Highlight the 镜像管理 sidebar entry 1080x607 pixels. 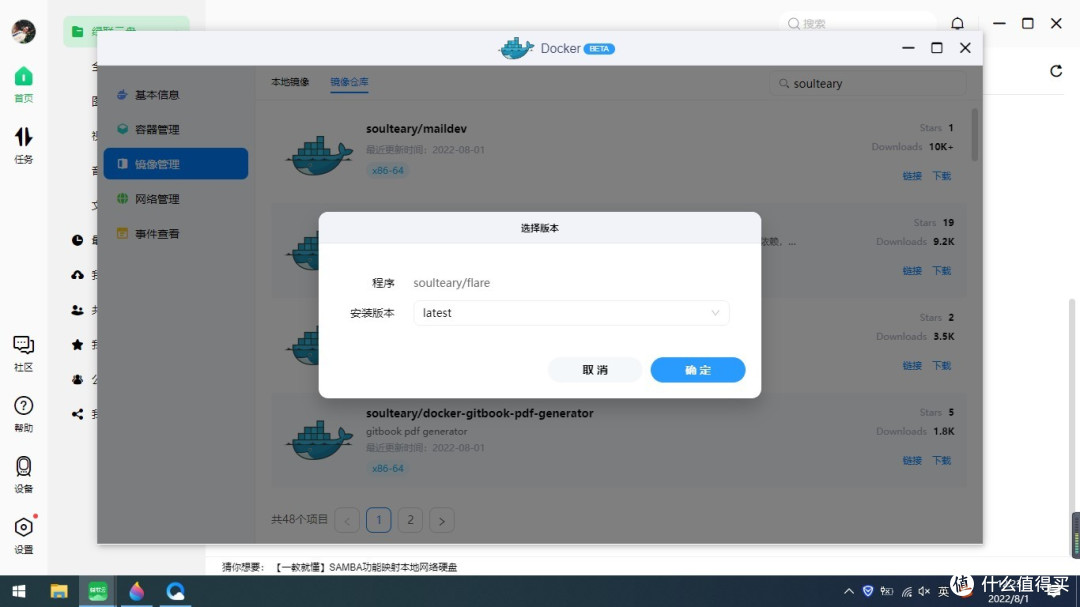175,163
